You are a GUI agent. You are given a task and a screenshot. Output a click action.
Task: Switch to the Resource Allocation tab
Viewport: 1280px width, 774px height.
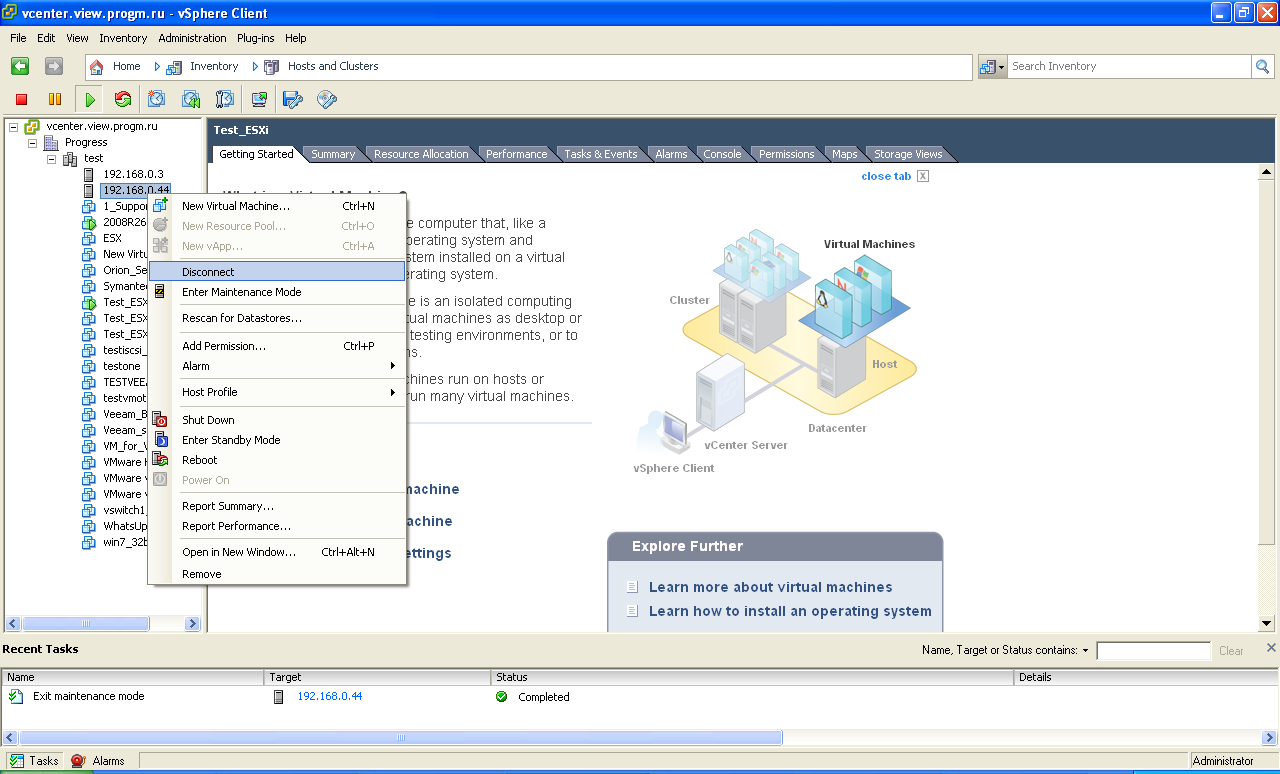point(421,154)
